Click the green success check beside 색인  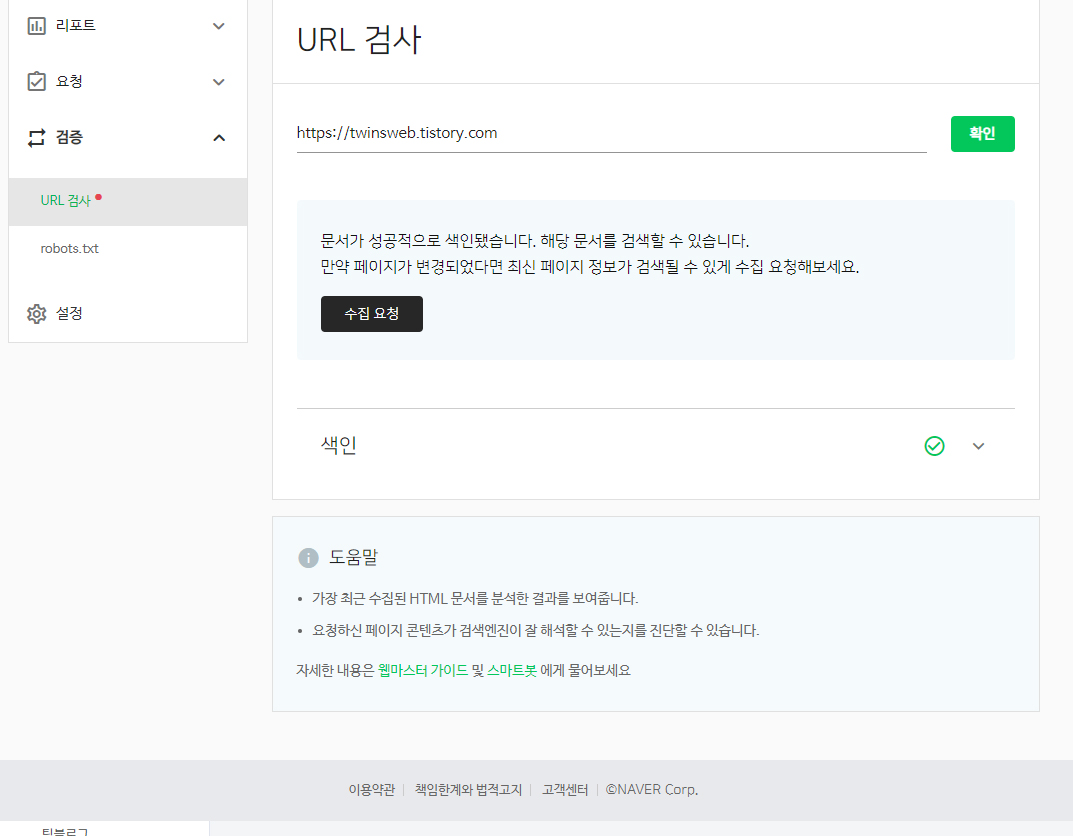click(934, 445)
